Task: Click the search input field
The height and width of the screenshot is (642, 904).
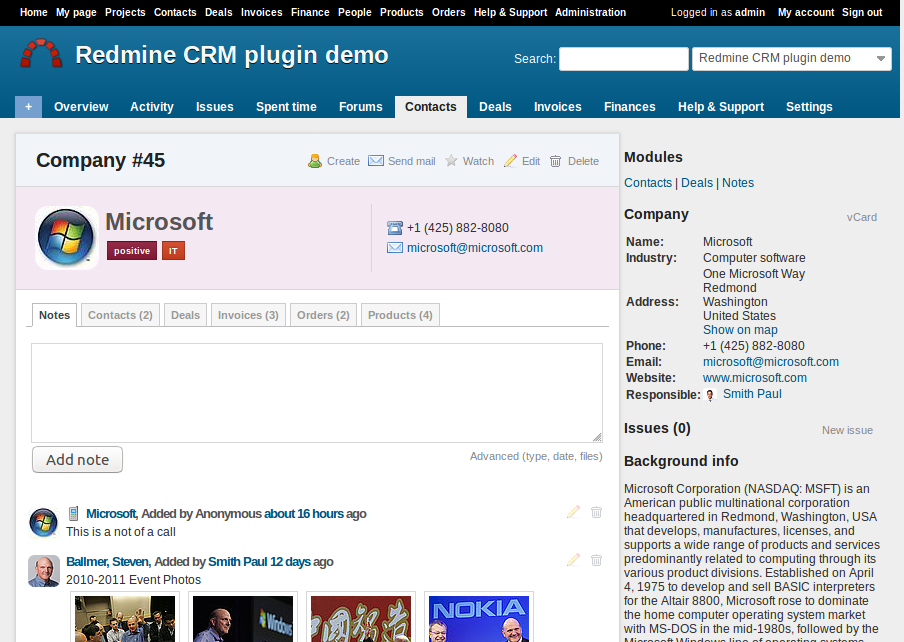Action: [623, 58]
